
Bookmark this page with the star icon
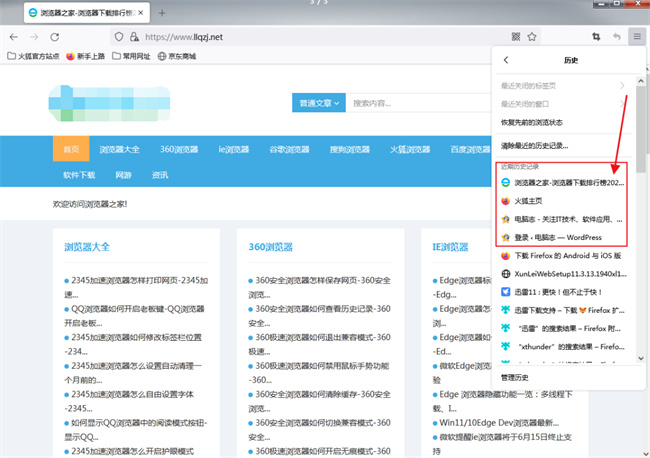point(532,37)
